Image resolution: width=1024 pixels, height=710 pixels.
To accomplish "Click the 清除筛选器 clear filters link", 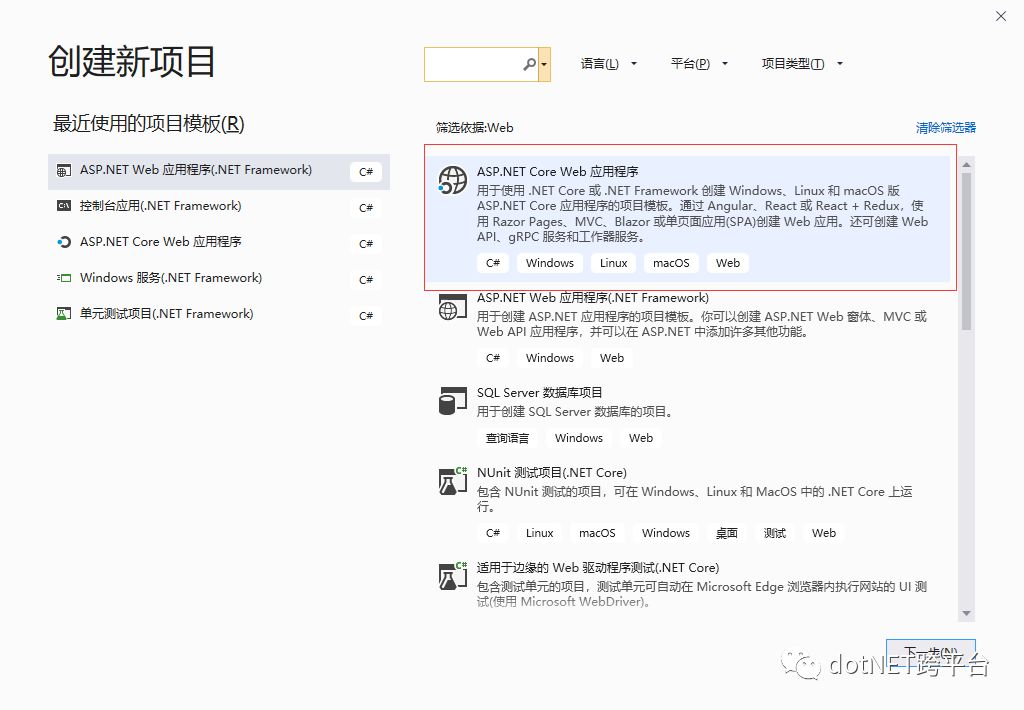I will pyautogui.click(x=946, y=127).
